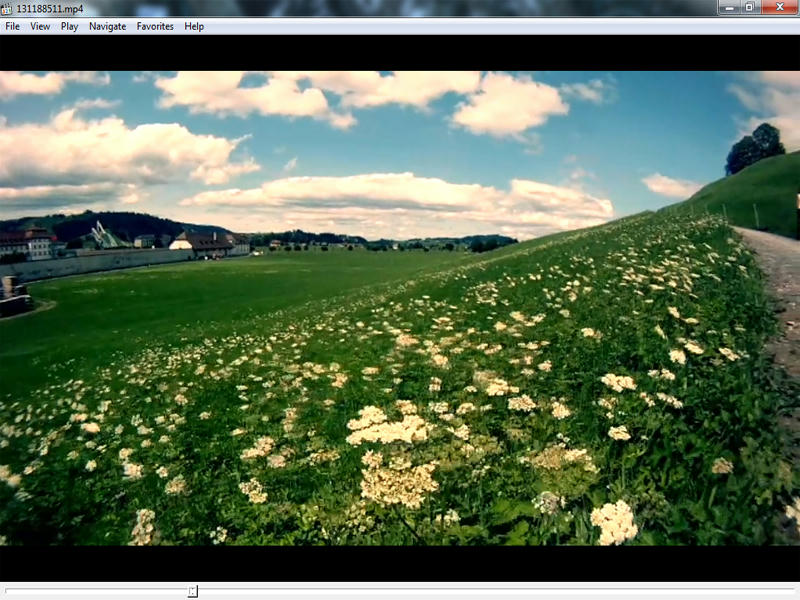Image resolution: width=800 pixels, height=600 pixels.
Task: Click the video frame to toggle playback
Action: point(400,308)
